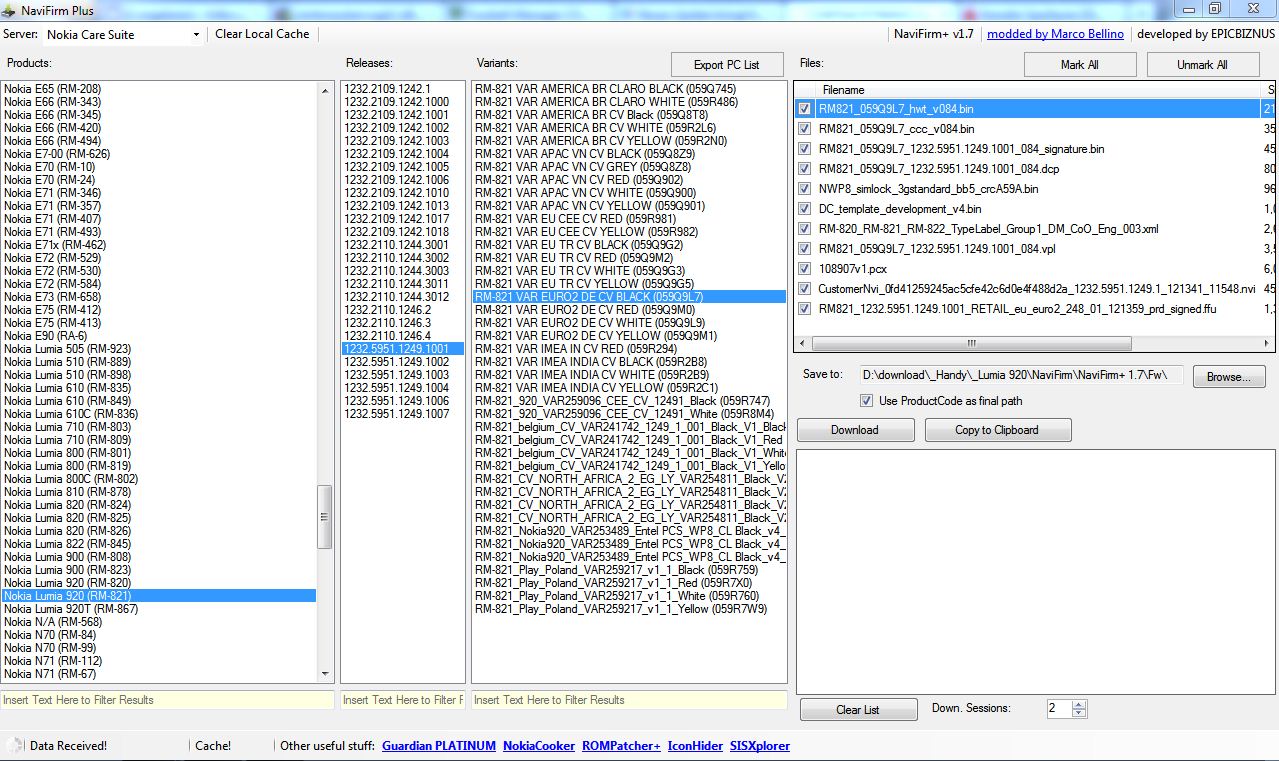This screenshot has width=1279, height=761.
Task: Toggle checkbox for RM821_059Q9L7_hwt_v084.bin
Action: click(805, 109)
